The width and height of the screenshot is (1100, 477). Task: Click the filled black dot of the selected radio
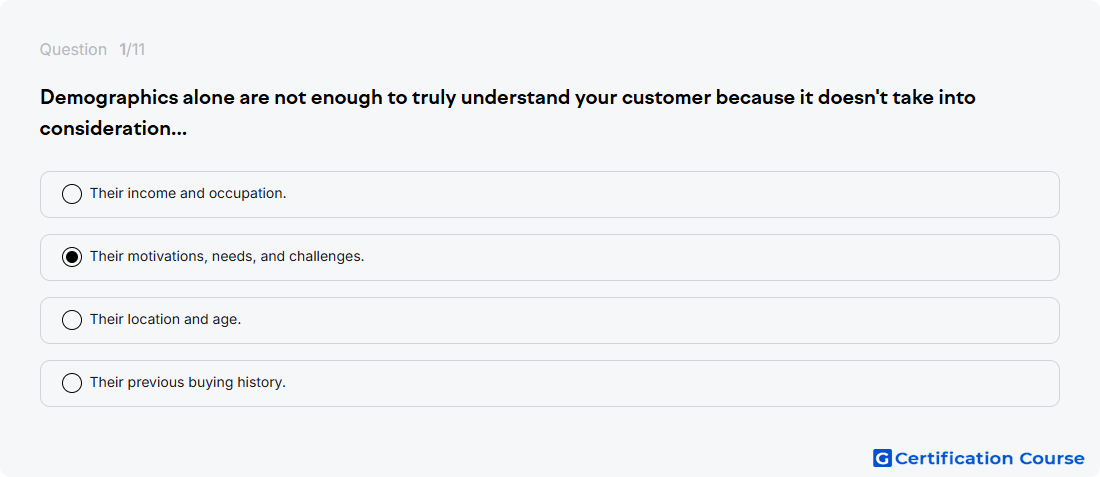72,257
